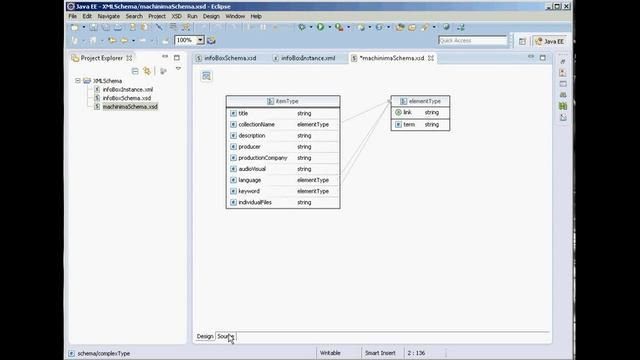Select the audioVisual element row
This screenshot has width=640, height=360.
click(283, 169)
